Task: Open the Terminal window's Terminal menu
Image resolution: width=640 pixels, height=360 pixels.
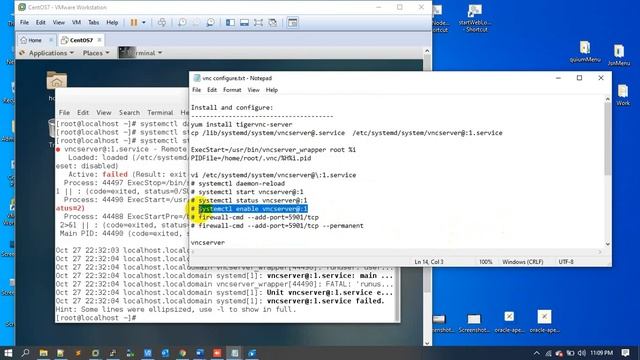Action: pos(160,113)
